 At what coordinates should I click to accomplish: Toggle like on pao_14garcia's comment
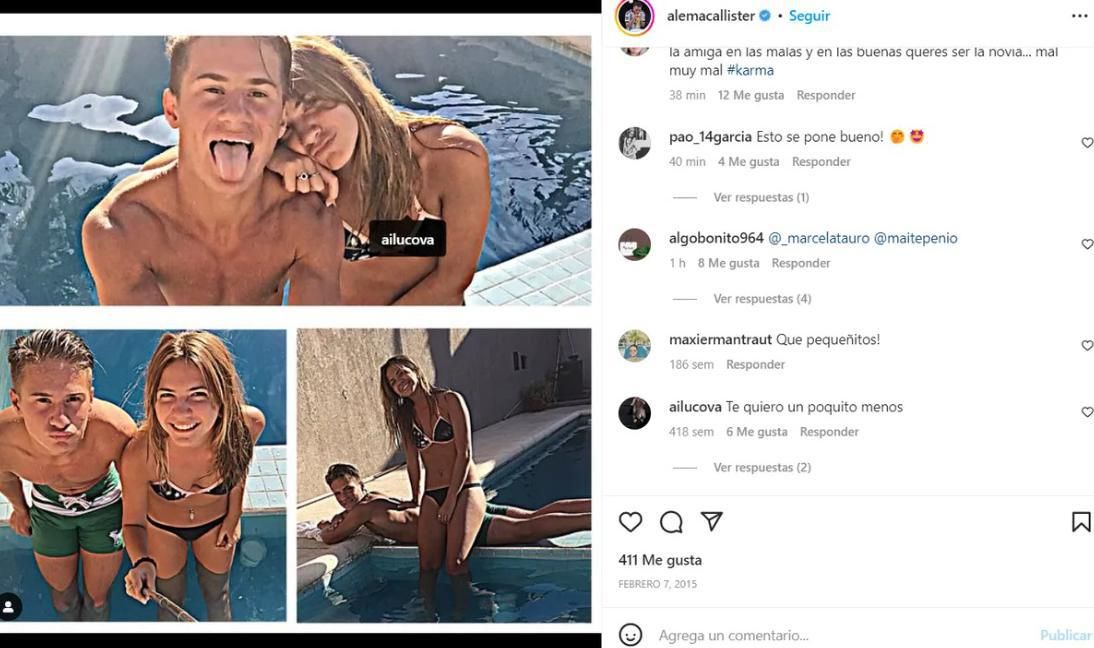tap(1087, 143)
